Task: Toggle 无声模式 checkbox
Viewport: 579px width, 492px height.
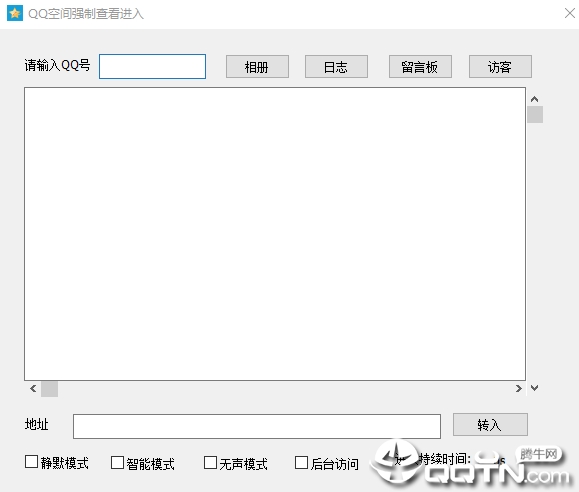Action: click(x=210, y=462)
